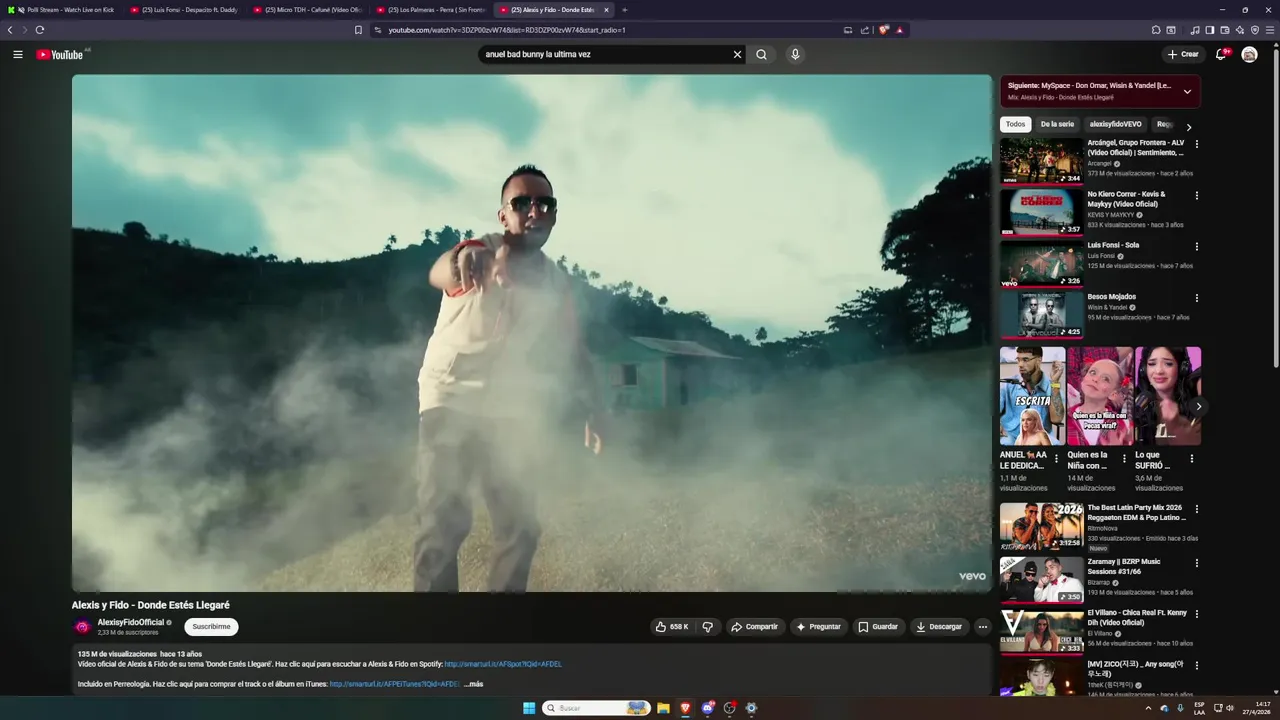1280x720 pixels.
Task: Select the alexisyfidoVEVO chip
Action: click(1115, 124)
